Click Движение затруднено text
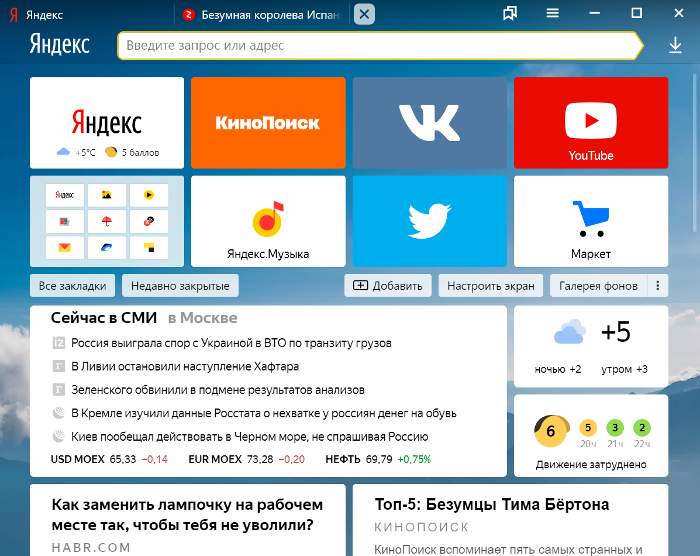 pyautogui.click(x=591, y=464)
